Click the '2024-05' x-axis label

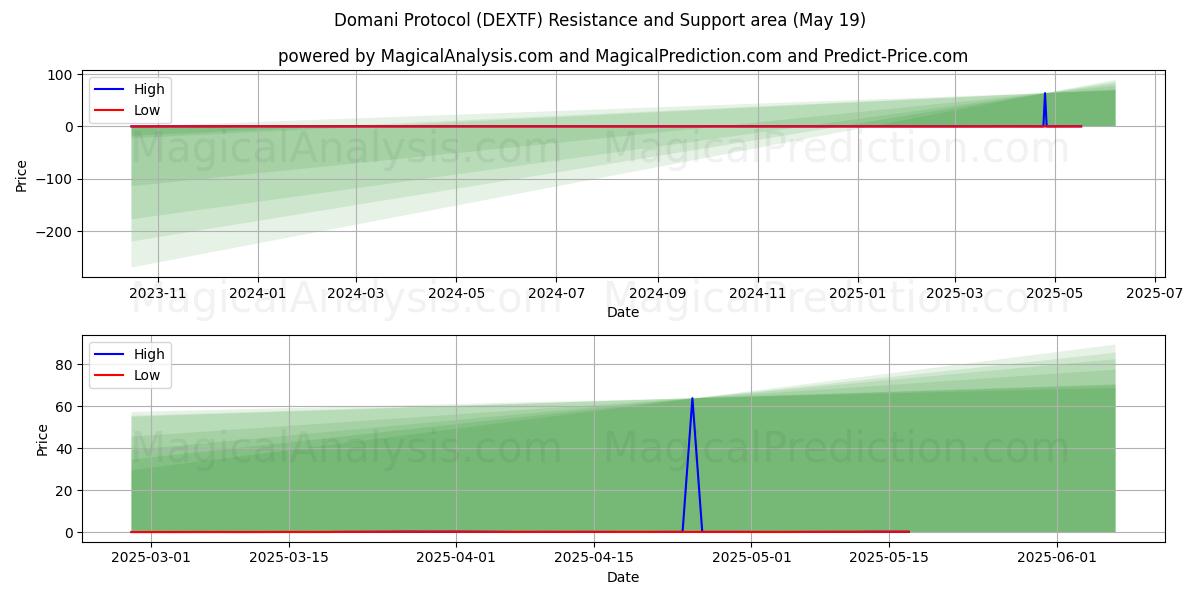[456, 293]
